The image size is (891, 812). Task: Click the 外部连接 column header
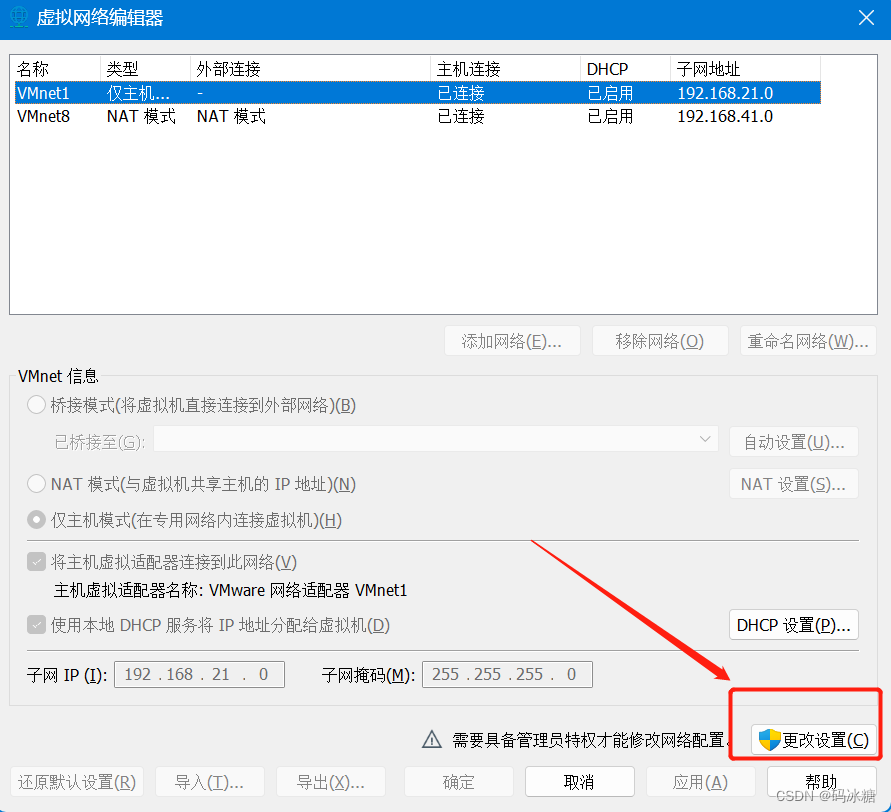click(310, 69)
